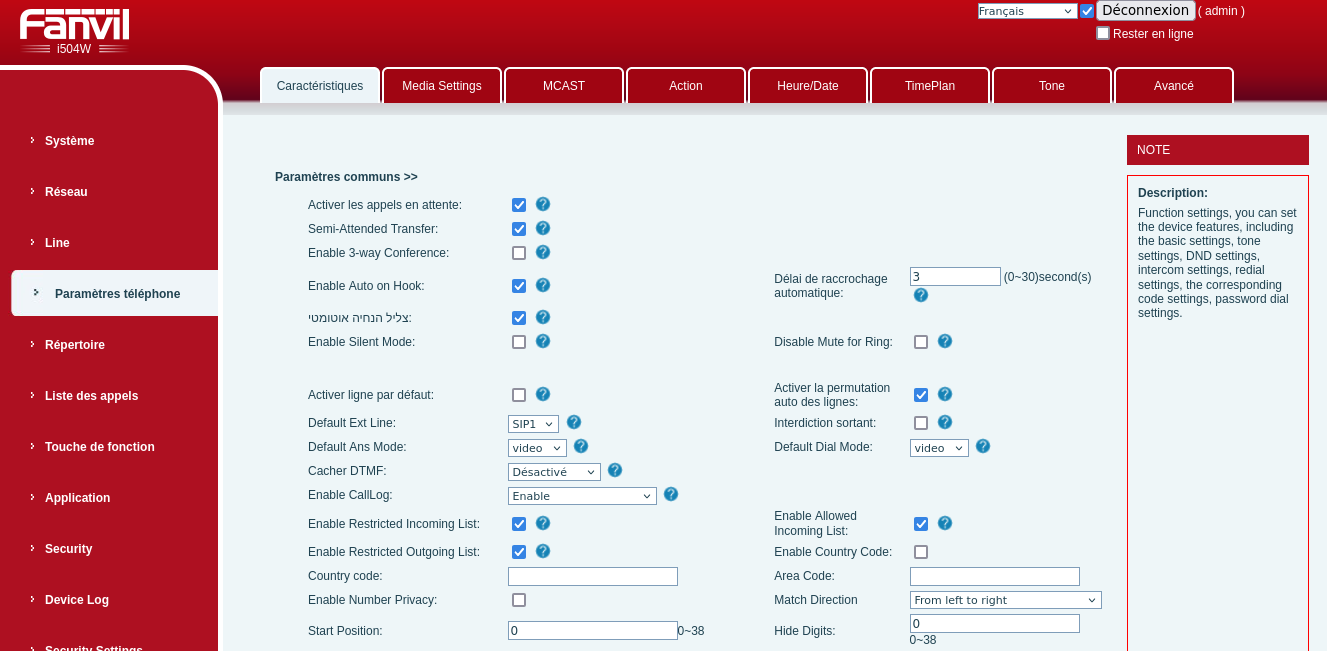
Task: Open help icon for Enable 3-way Conference
Action: point(543,252)
